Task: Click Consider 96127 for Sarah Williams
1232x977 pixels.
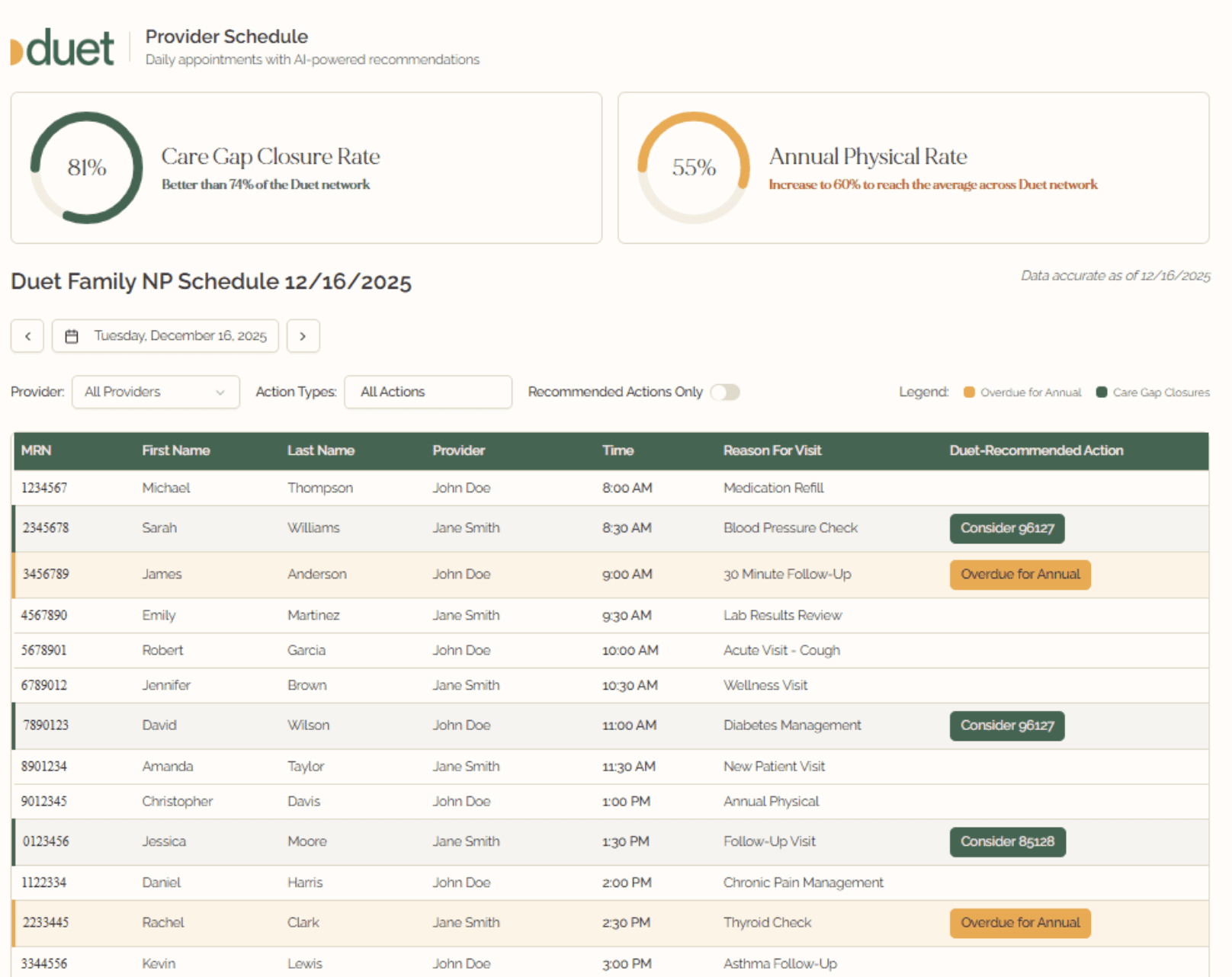Action: [x=1007, y=528]
